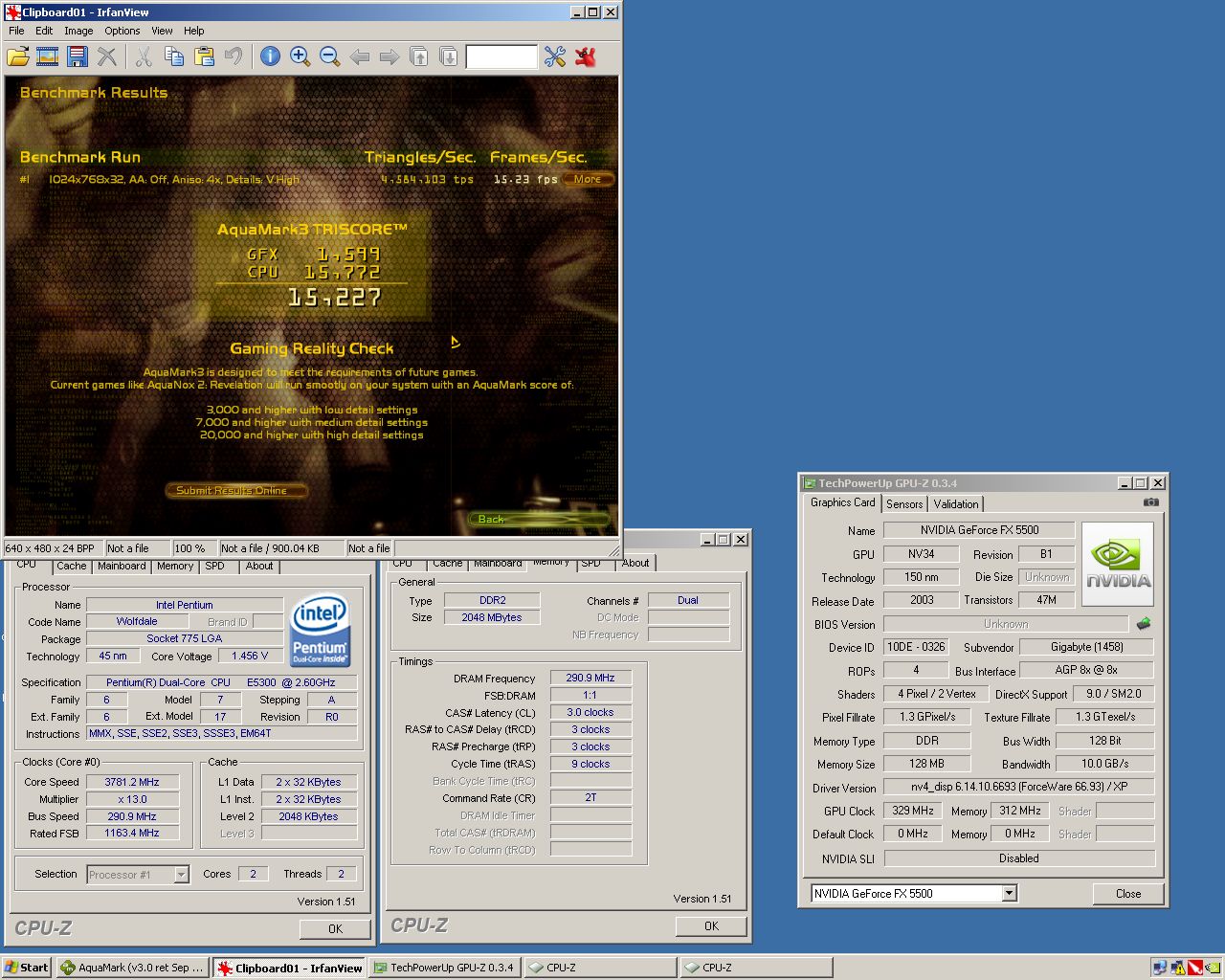The image size is (1225, 980).
Task: Click the Cut scissors icon
Action: tap(144, 56)
